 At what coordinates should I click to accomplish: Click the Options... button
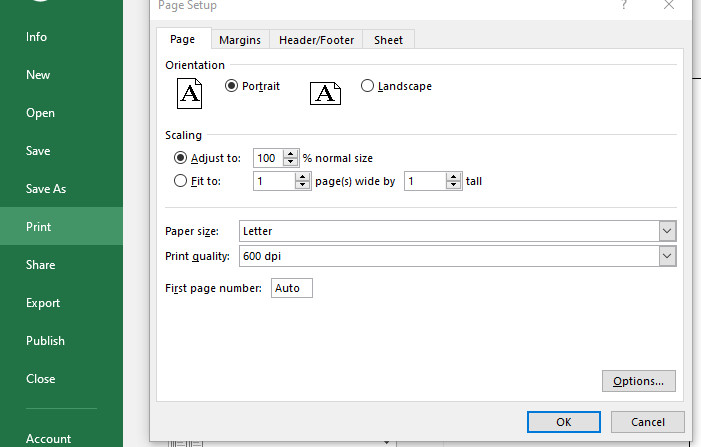[638, 381]
